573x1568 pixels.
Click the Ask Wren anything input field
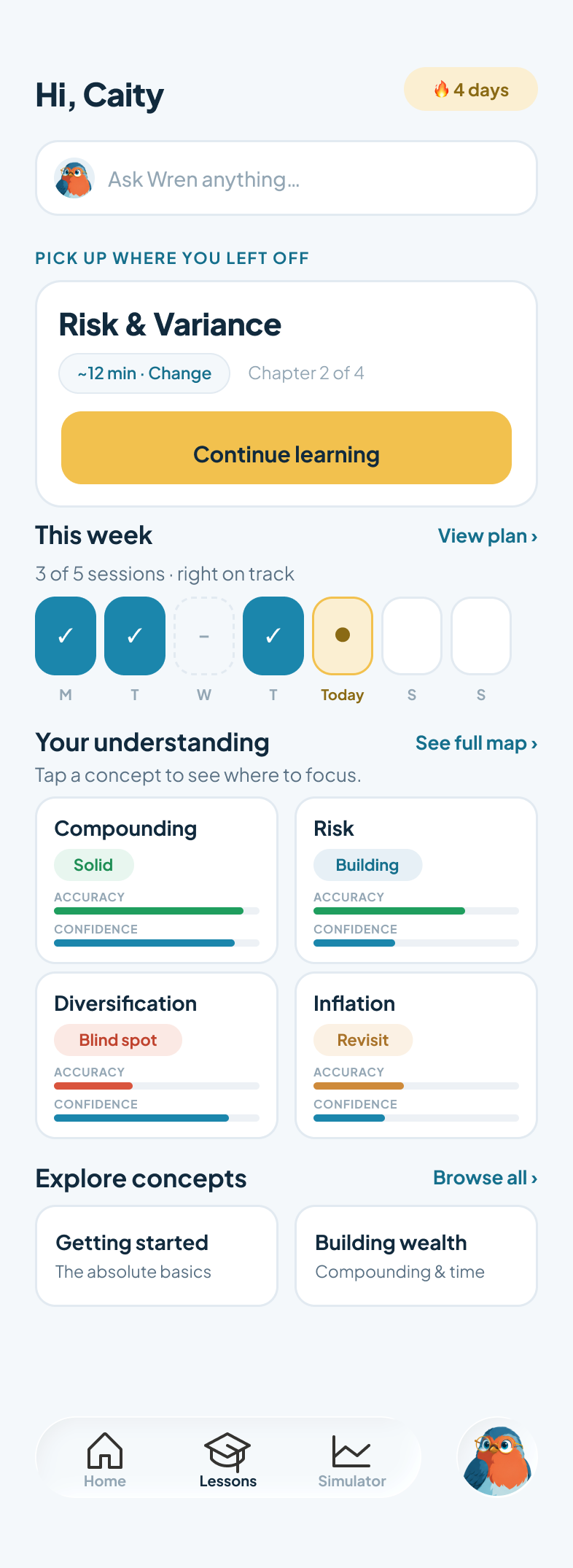(286, 178)
